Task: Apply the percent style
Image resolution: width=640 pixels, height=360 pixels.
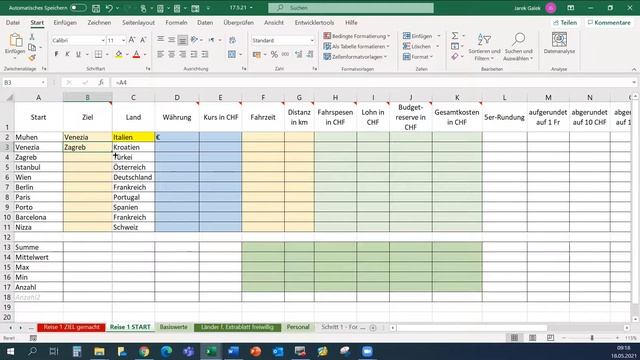Action: click(274, 54)
